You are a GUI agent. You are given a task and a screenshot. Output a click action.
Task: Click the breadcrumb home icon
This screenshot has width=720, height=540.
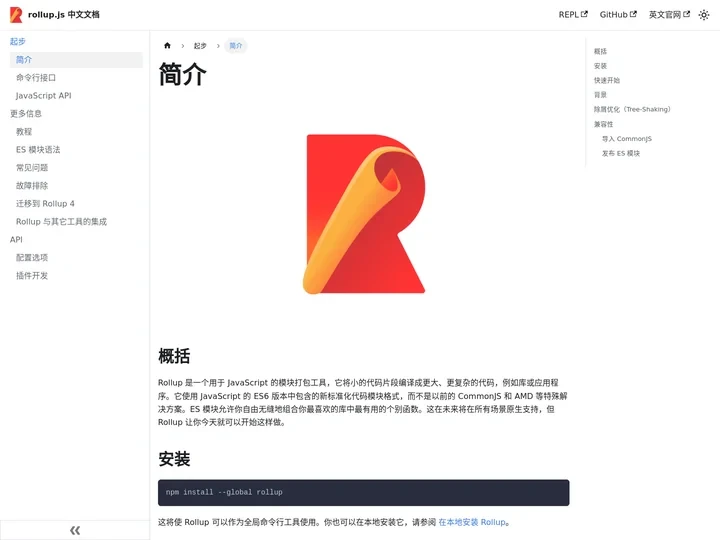[167, 45]
